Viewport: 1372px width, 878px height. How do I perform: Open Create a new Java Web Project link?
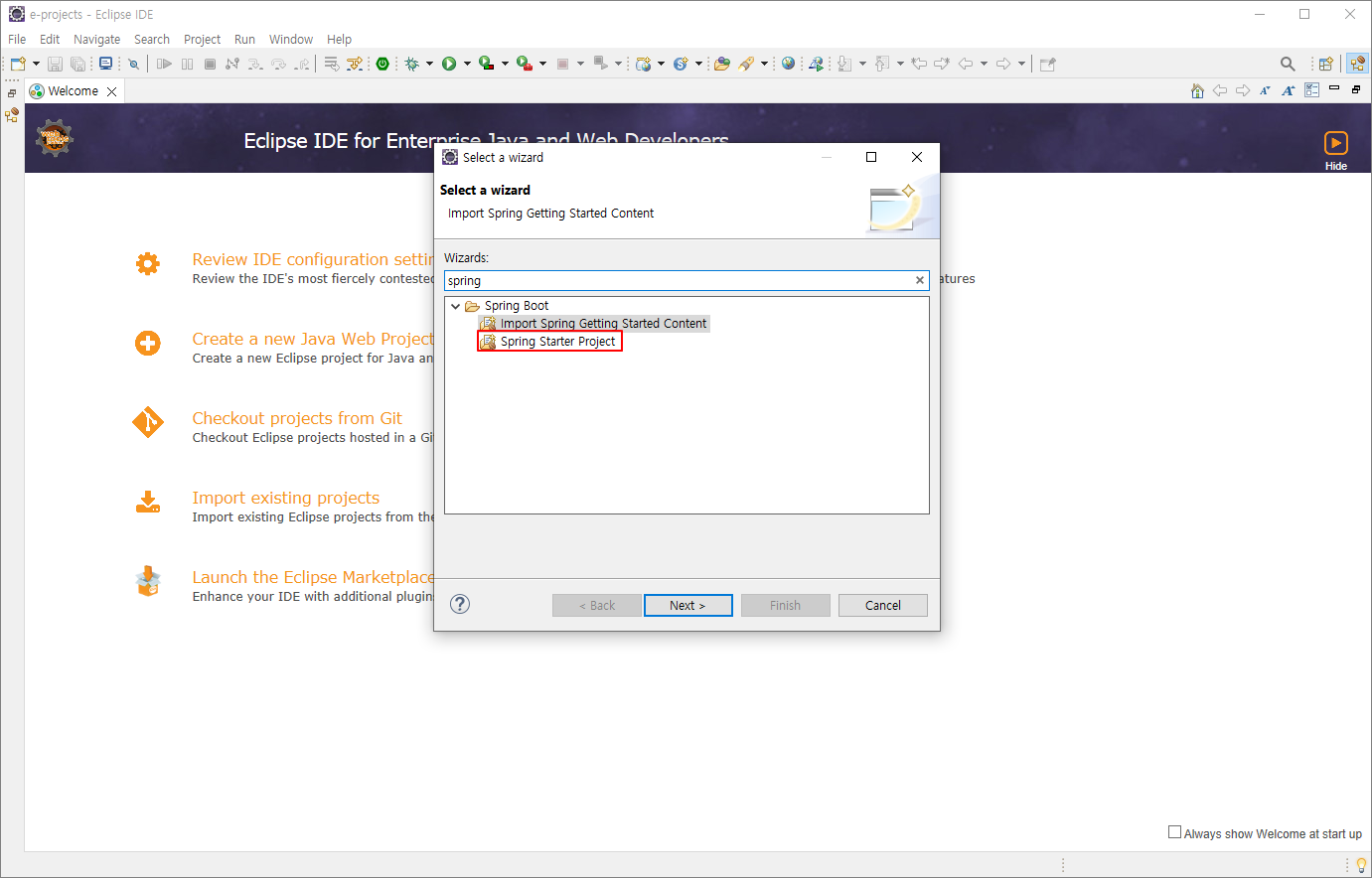(313, 339)
